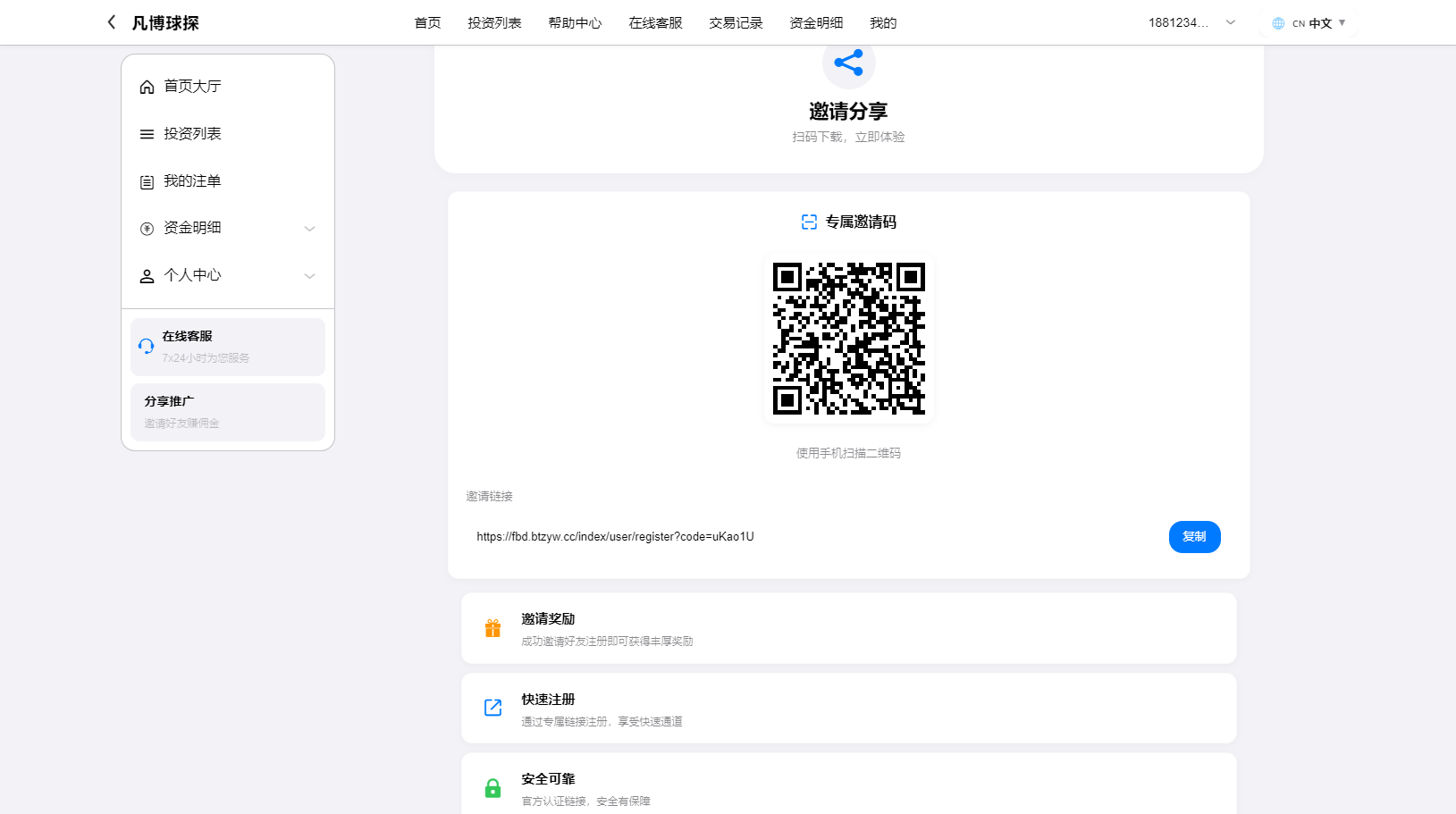
Task: Expand the 个人中心 chevron
Action: coord(309,276)
